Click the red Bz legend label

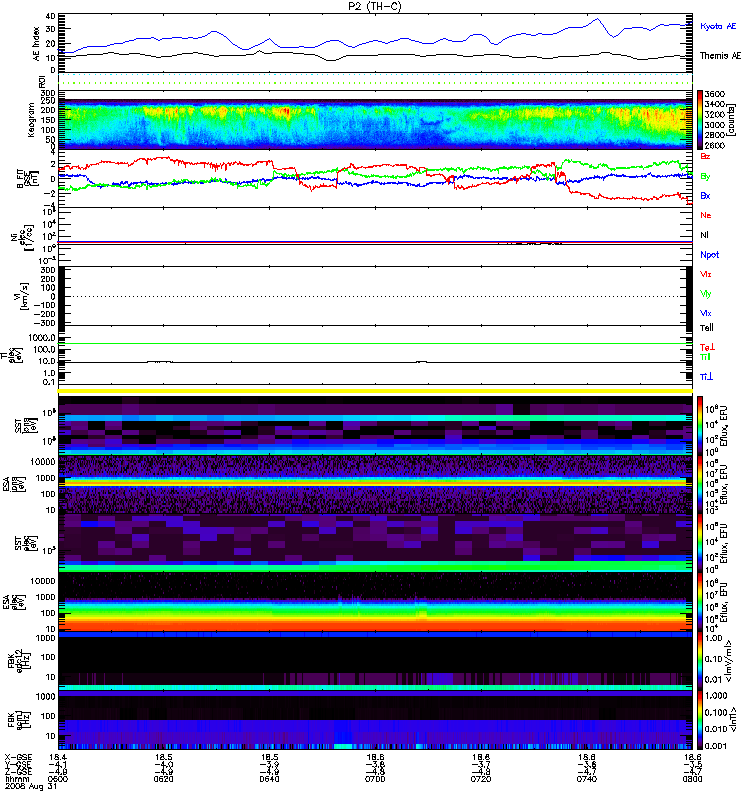pyautogui.click(x=705, y=156)
